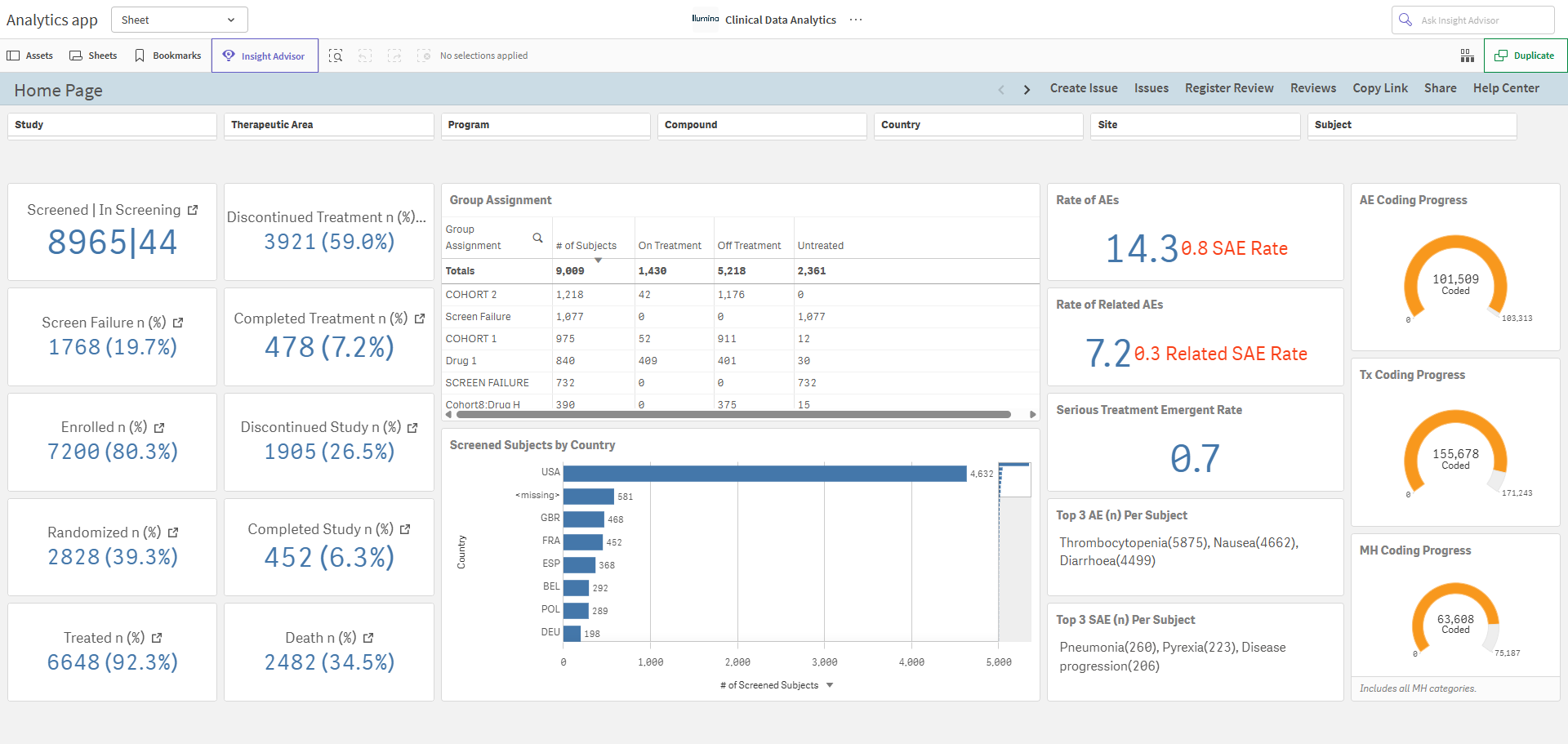Open the Discontinued Study external link icon

click(412, 427)
